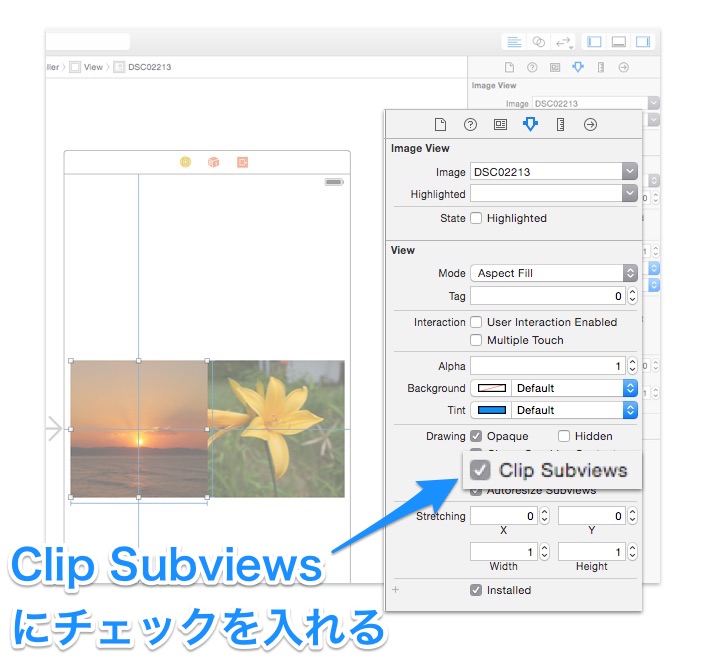Open the Attributes inspector tab

(530, 125)
